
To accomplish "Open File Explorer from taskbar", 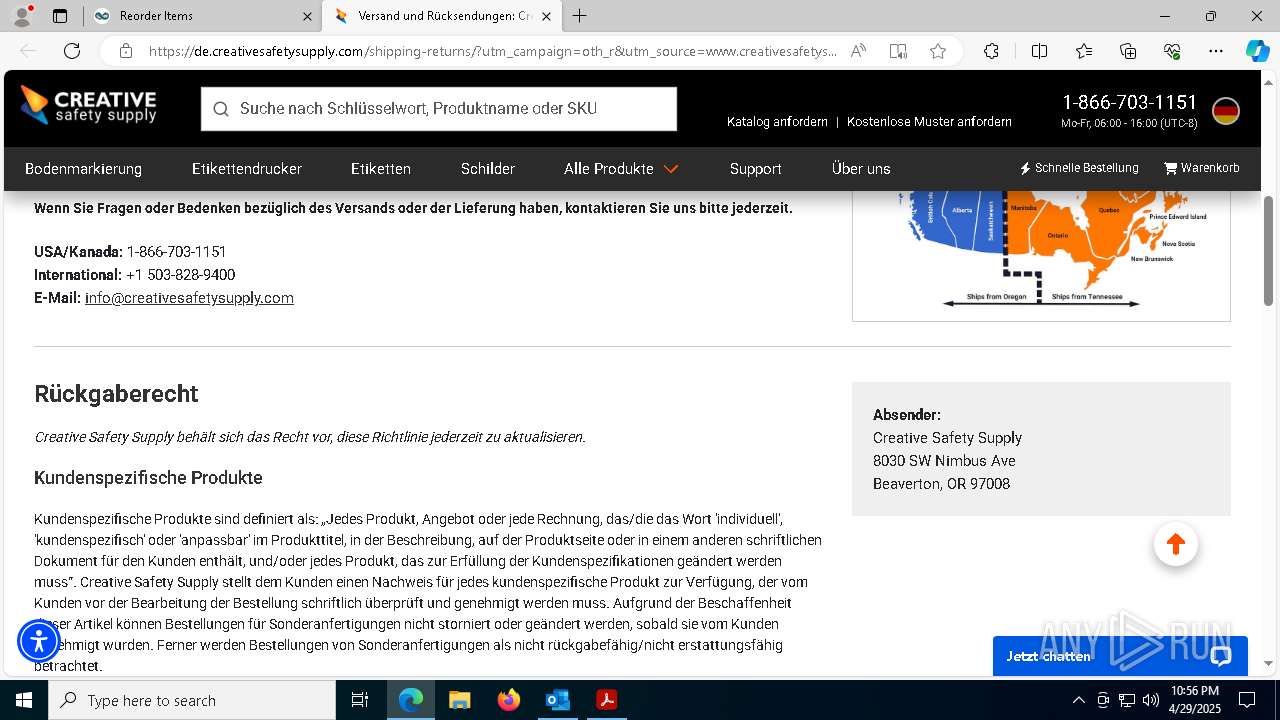I will (459, 700).
